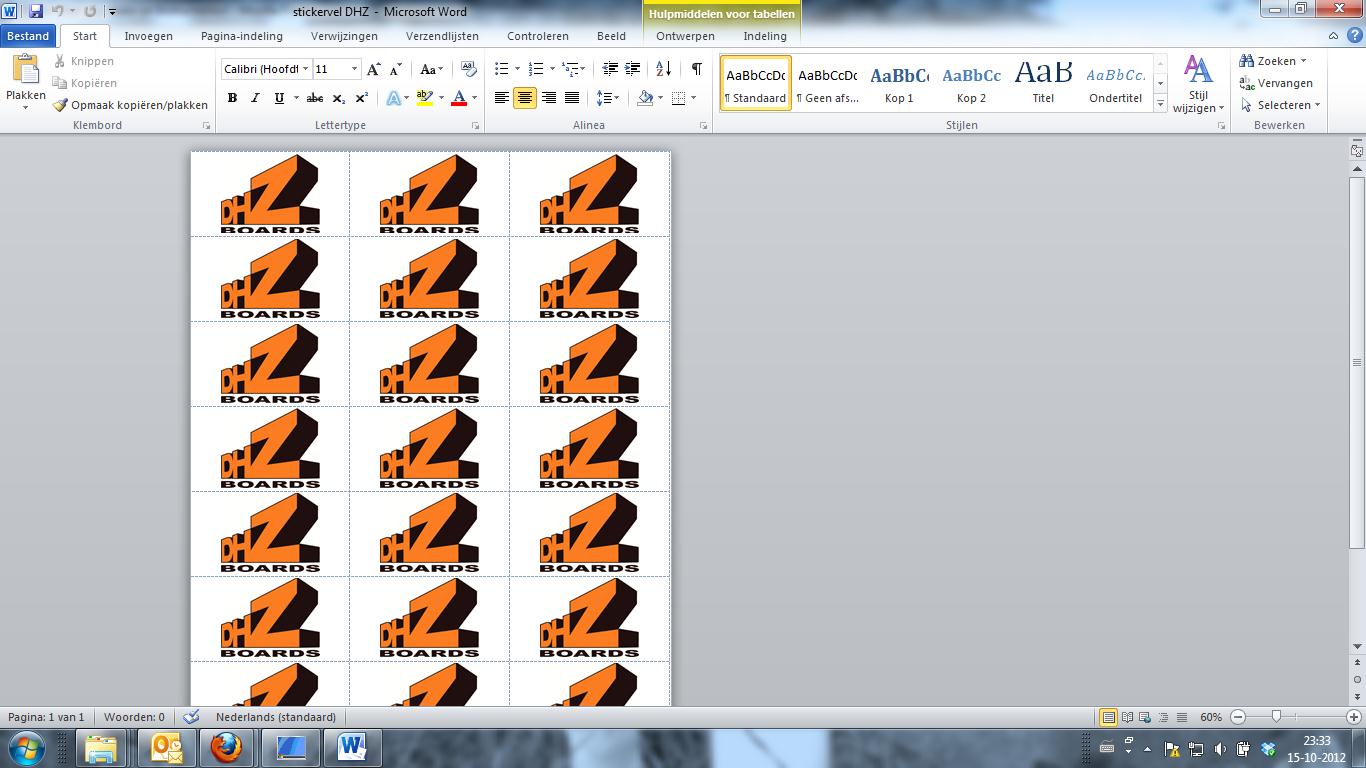Expand the styles gallery
1366x768 pixels.
[1160, 103]
